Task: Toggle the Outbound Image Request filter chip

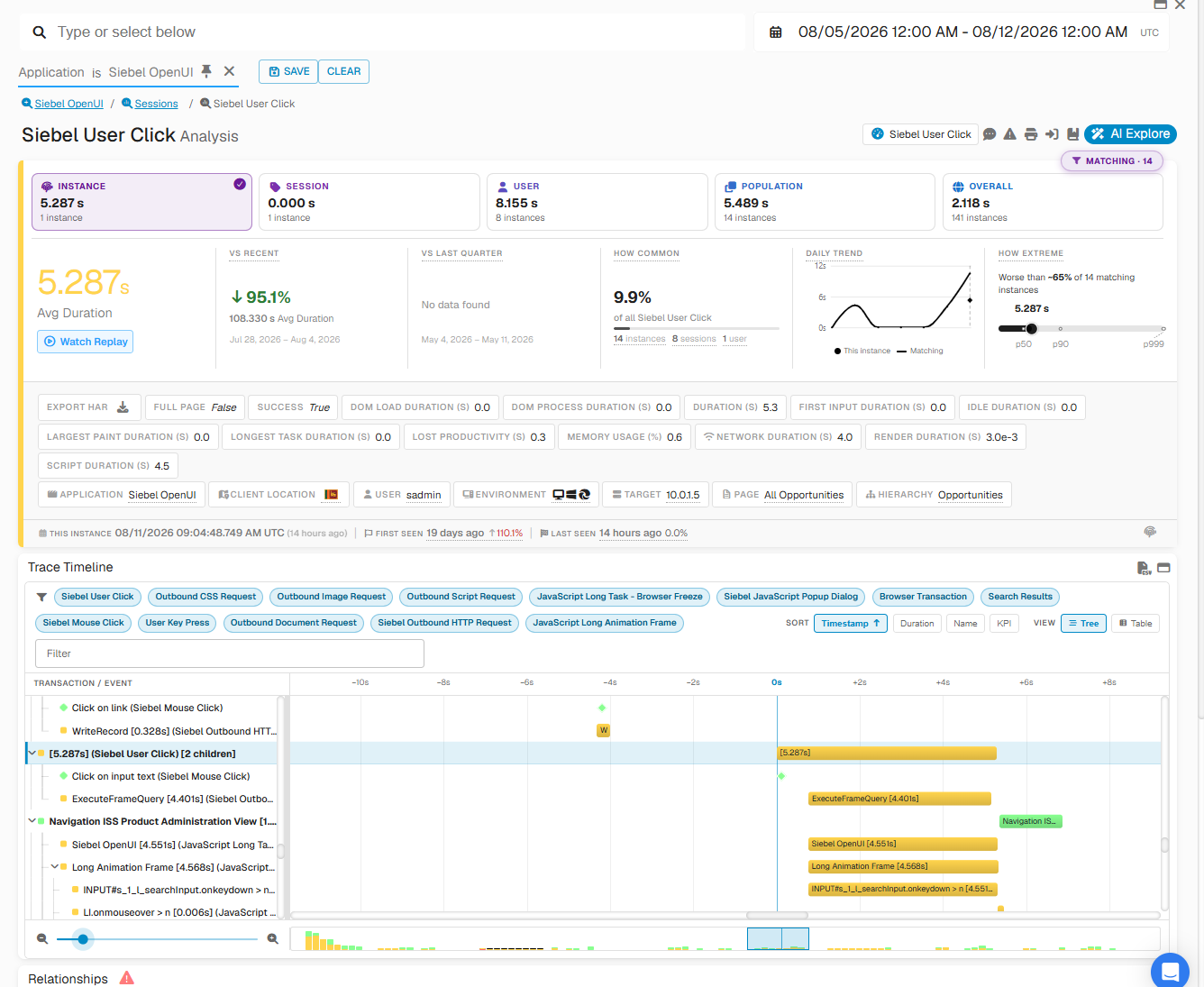Action: coord(332,597)
